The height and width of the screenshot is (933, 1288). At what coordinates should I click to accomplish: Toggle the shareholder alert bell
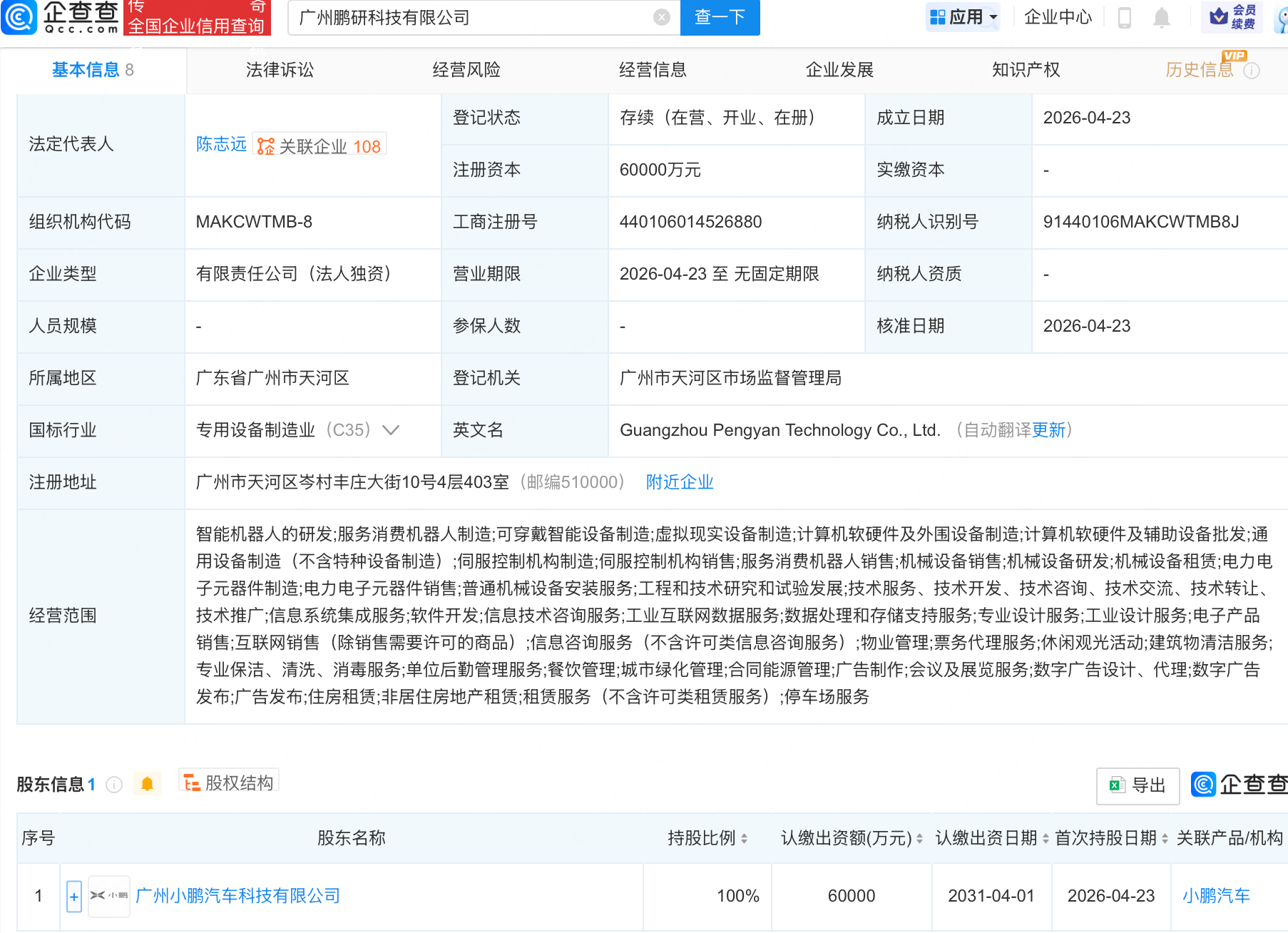pos(147,784)
